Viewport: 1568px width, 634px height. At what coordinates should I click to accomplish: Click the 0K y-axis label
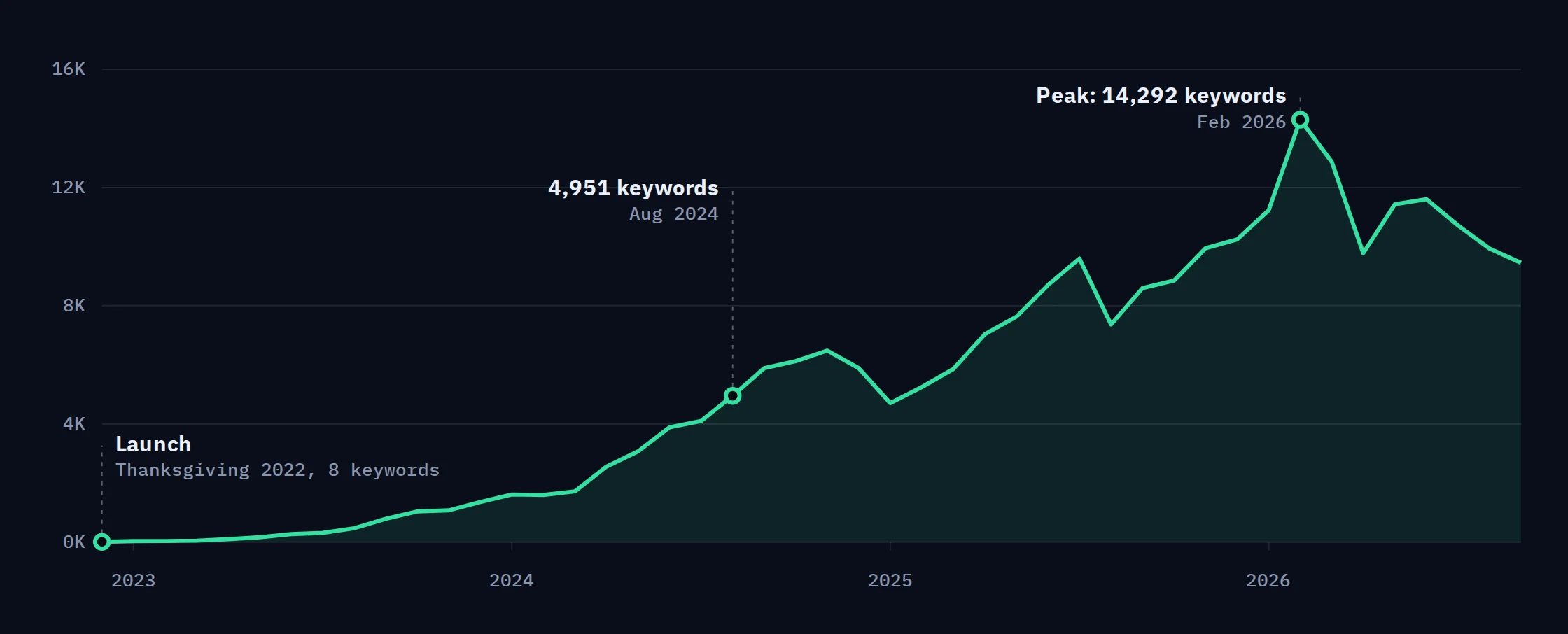pos(74,542)
